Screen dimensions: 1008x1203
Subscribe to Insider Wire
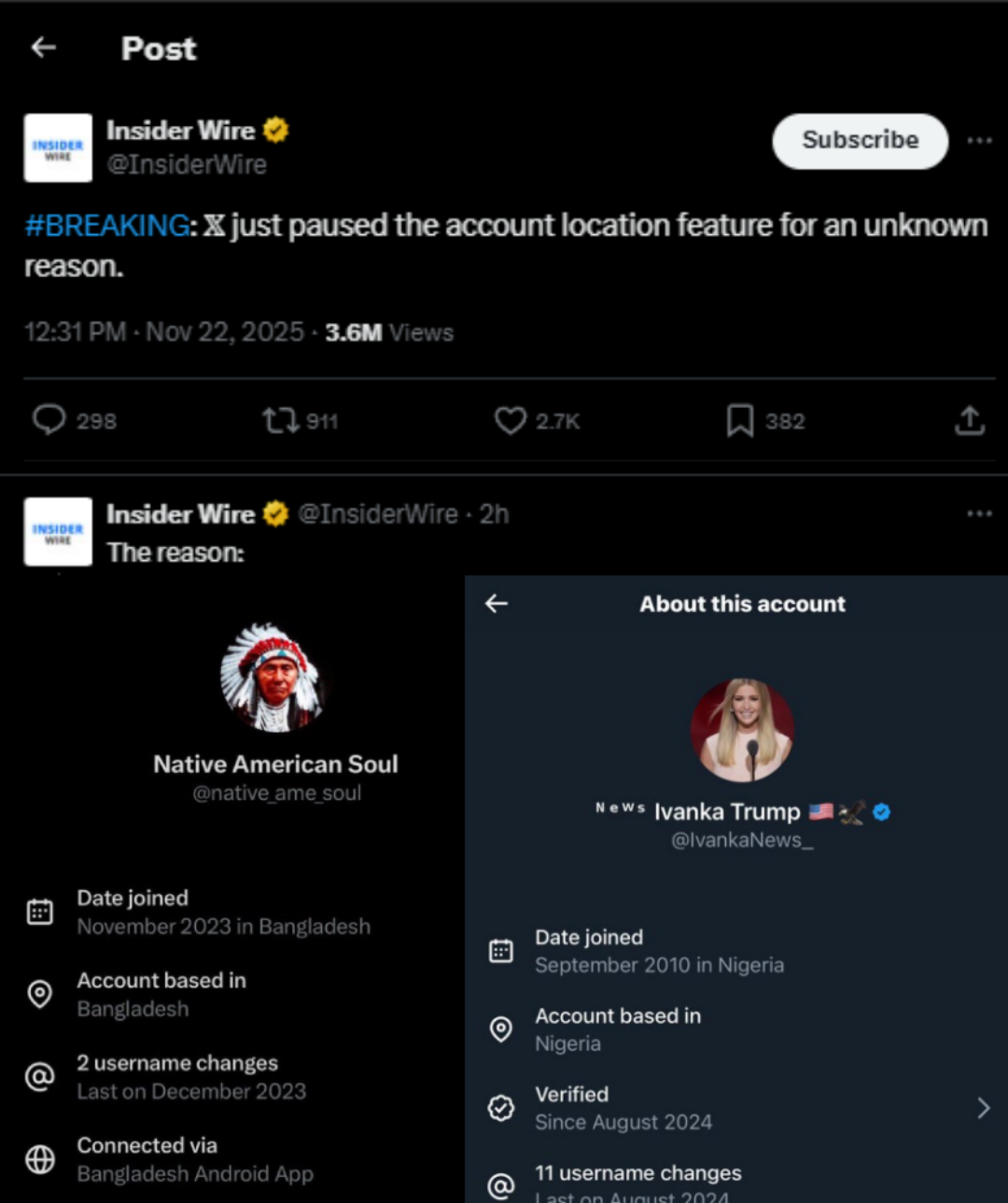tap(860, 141)
